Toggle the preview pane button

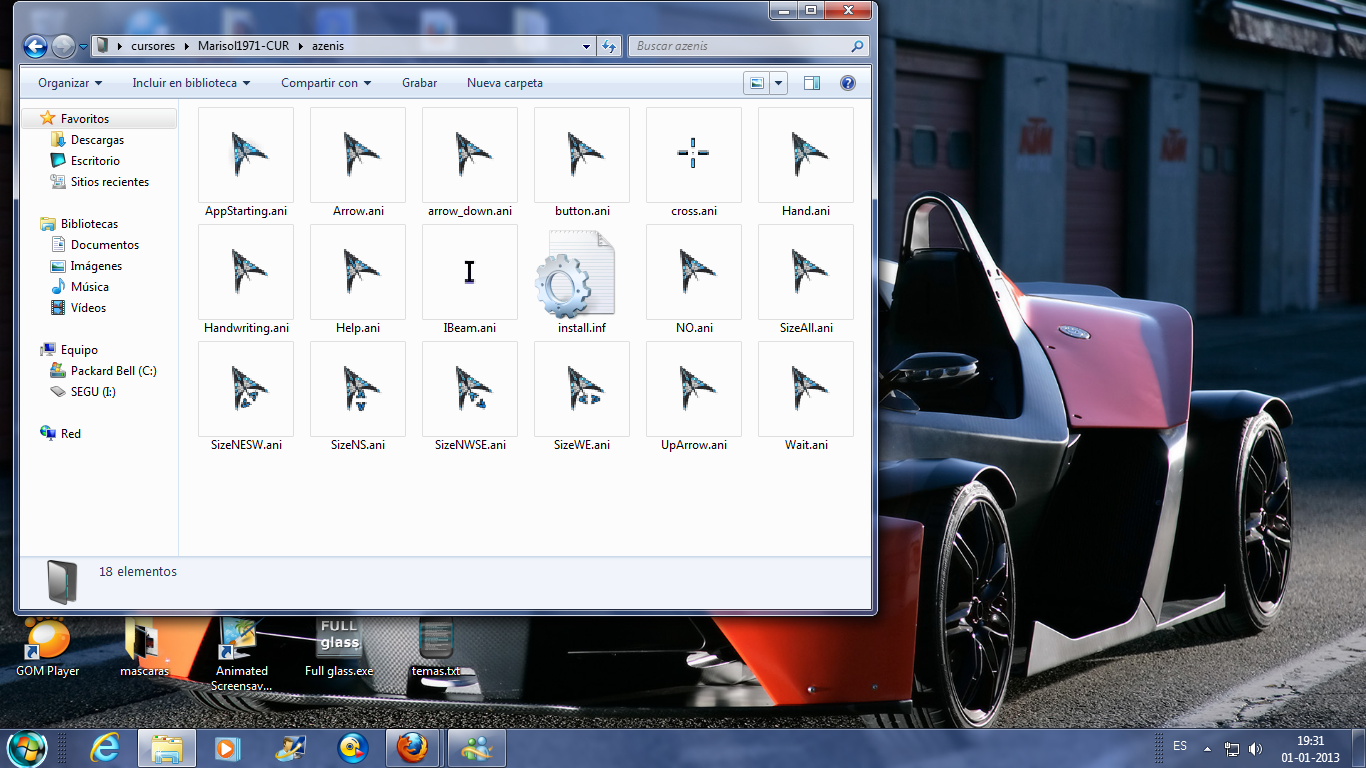(x=812, y=83)
